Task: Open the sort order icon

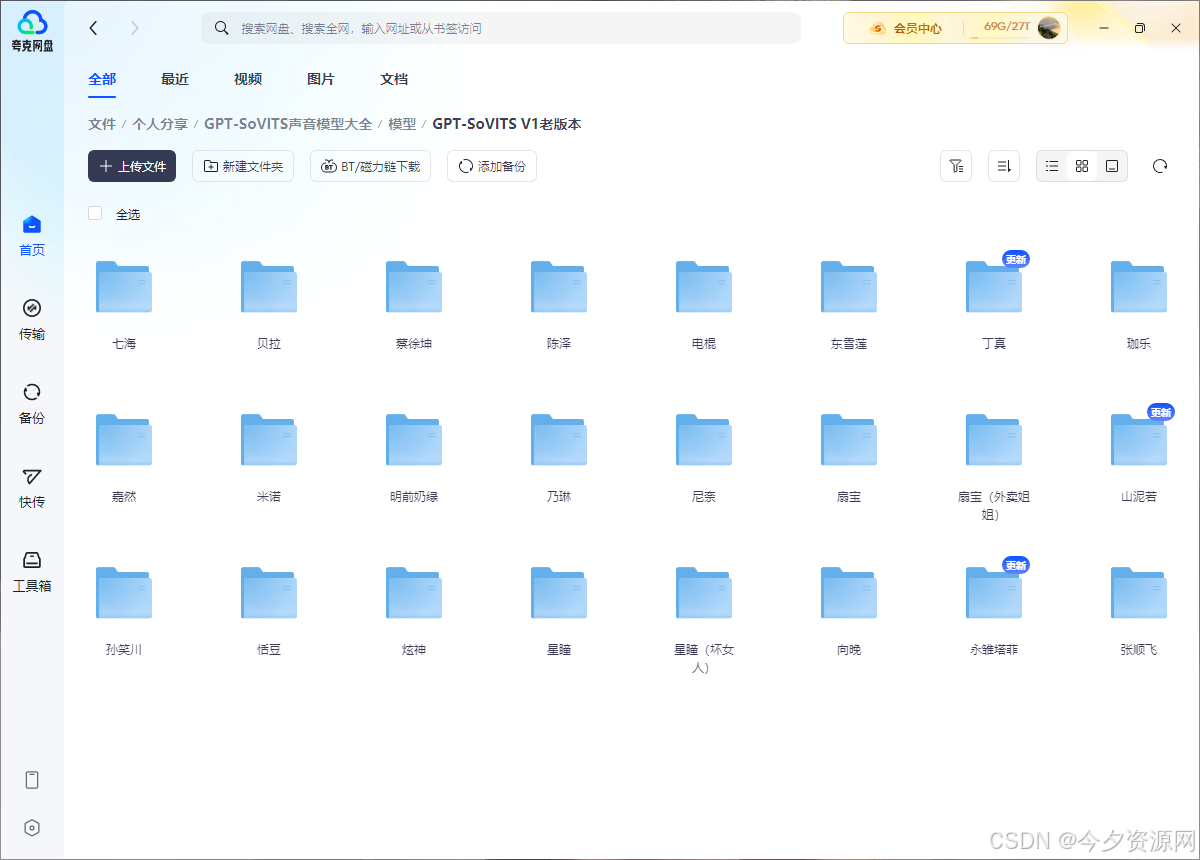Action: click(x=1004, y=166)
